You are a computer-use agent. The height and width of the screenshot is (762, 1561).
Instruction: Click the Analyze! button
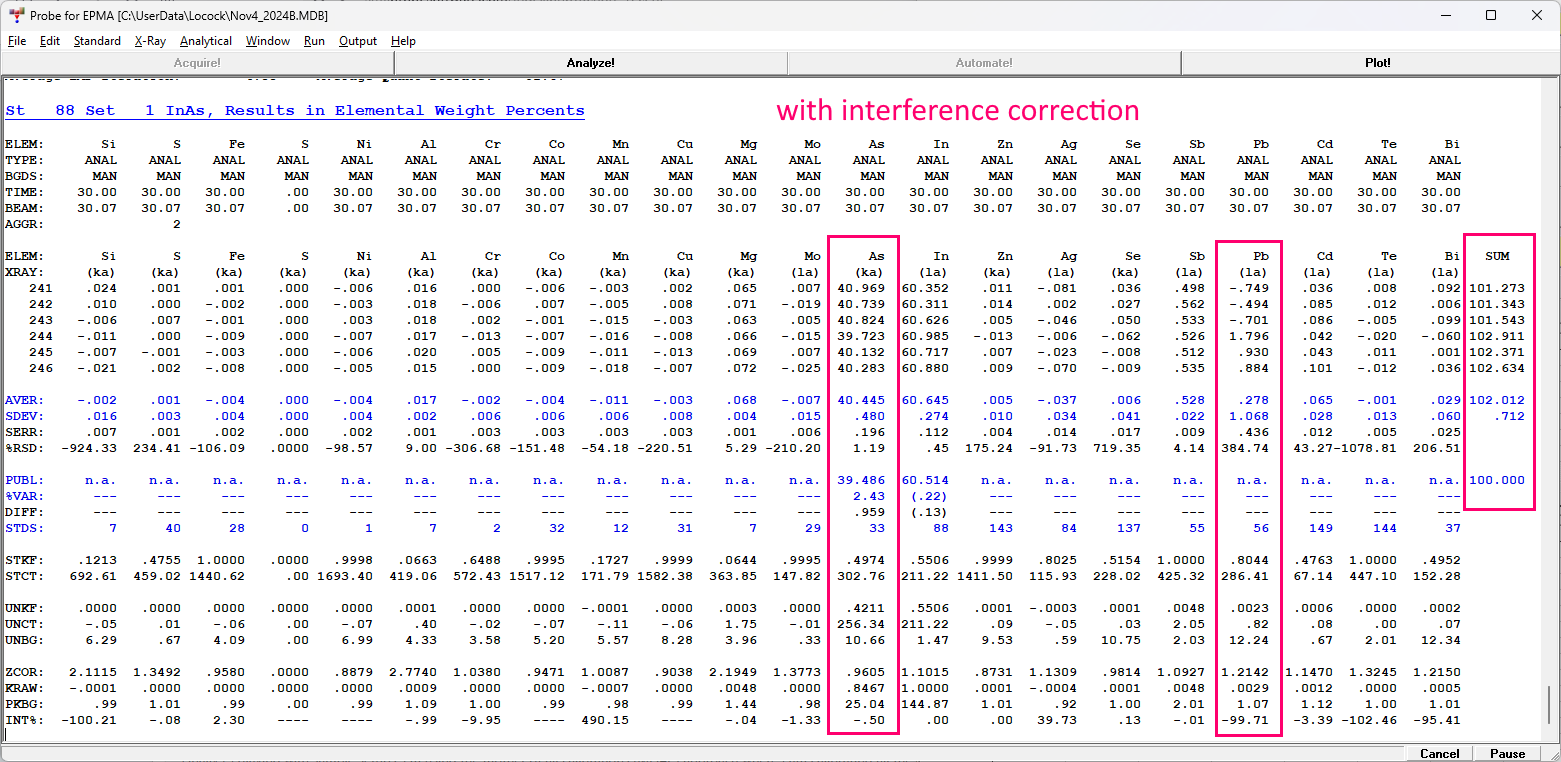point(591,63)
